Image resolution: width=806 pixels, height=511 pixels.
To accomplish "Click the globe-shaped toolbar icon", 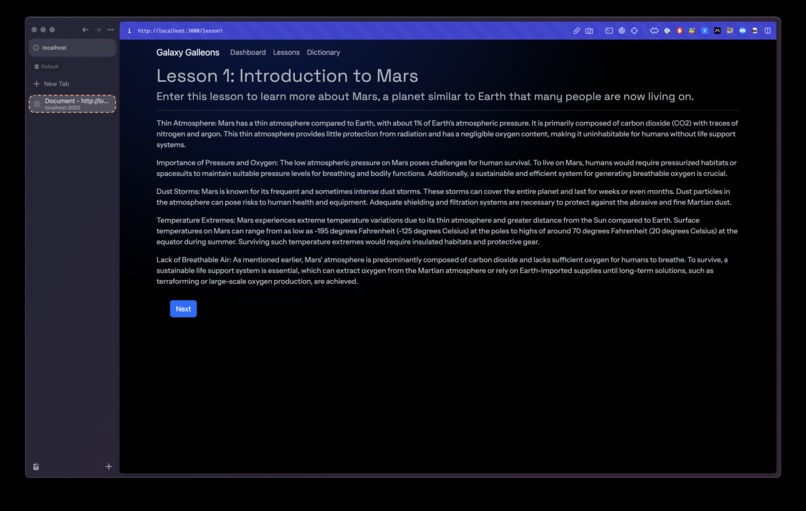I will tap(621, 31).
